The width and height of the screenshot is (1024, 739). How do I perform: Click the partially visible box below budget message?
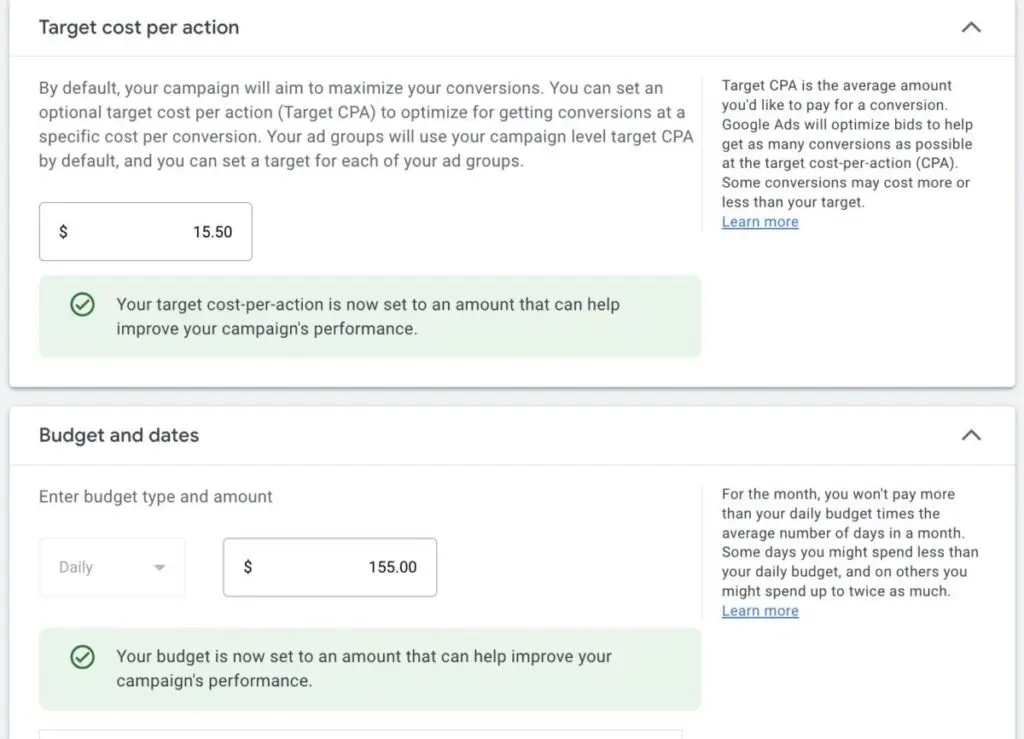pyautogui.click(x=360, y=734)
